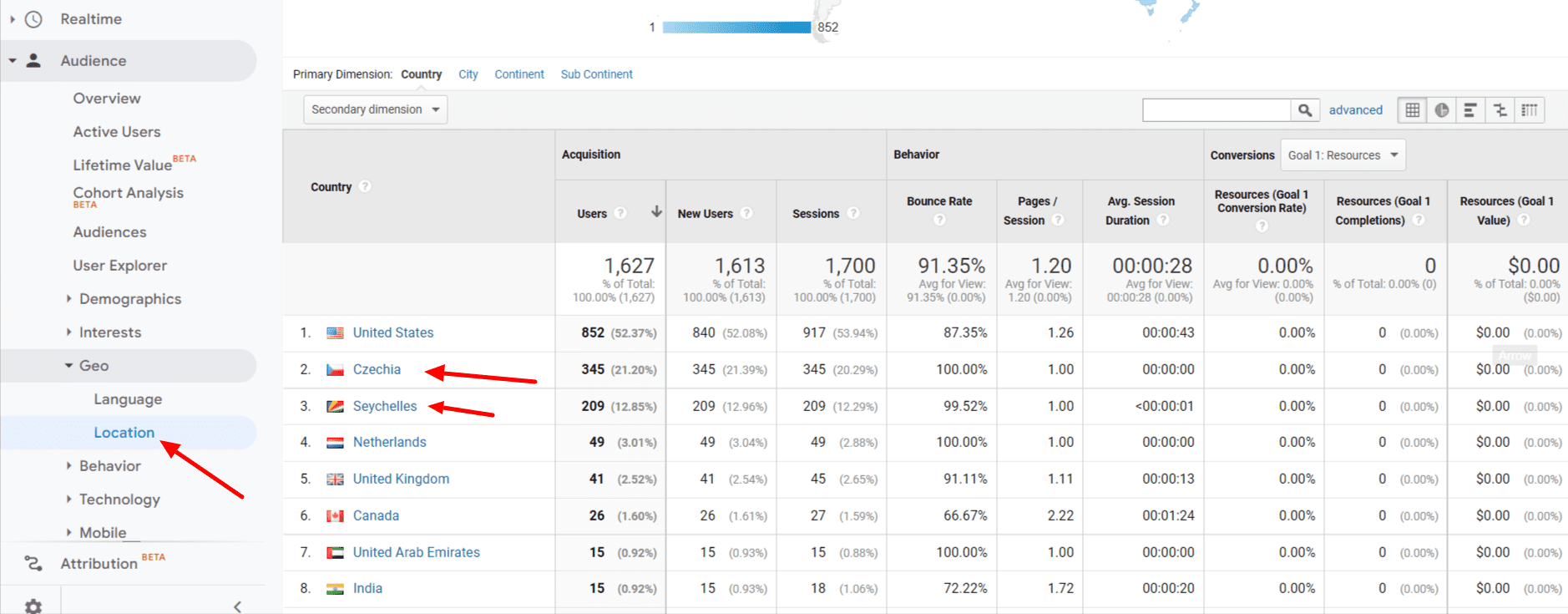Switch primary dimension to City

tap(468, 74)
